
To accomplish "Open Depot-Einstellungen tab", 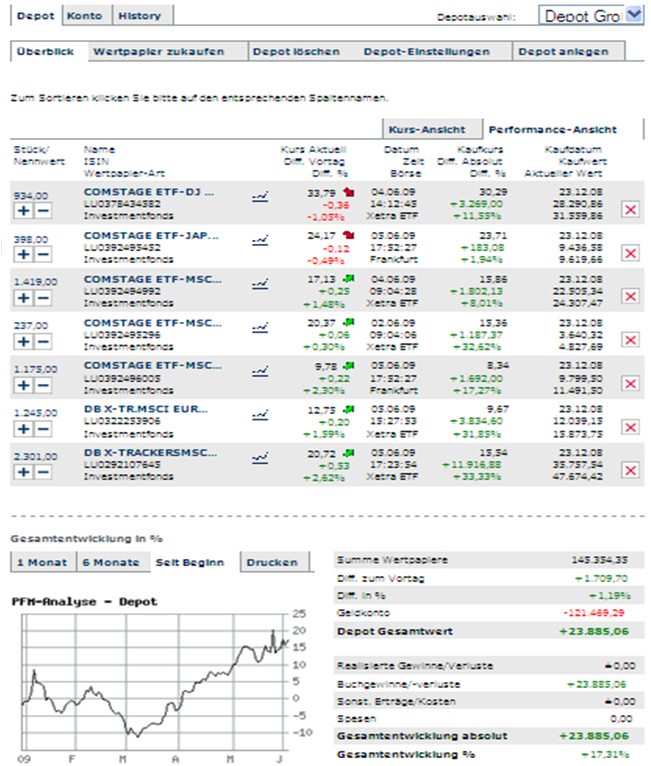I will [427, 51].
